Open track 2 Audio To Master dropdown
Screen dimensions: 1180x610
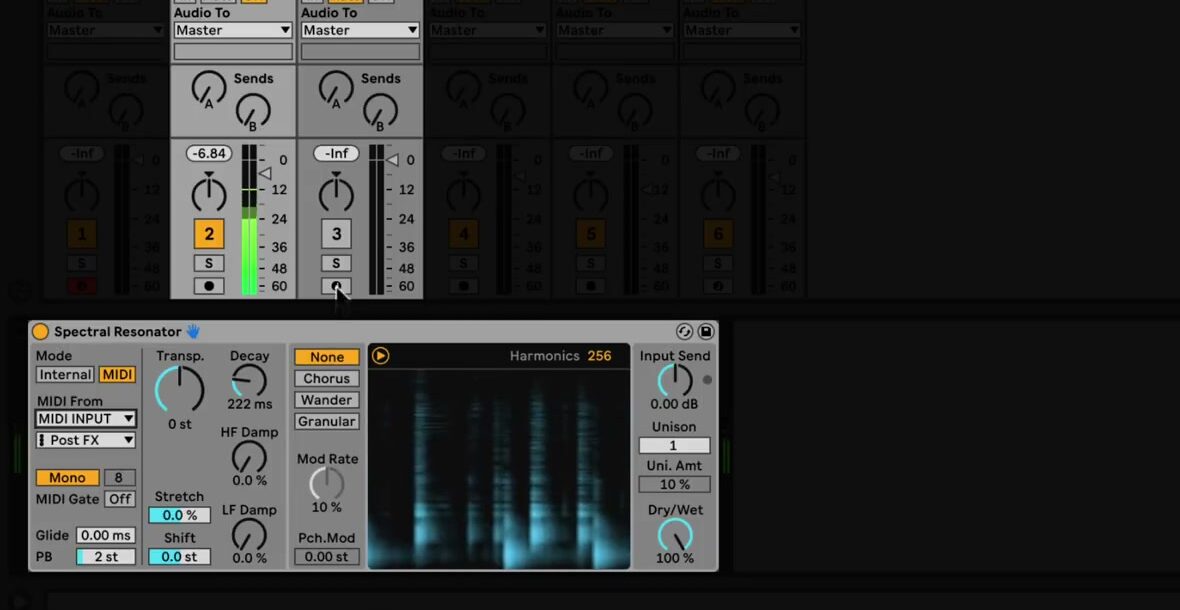tap(233, 30)
